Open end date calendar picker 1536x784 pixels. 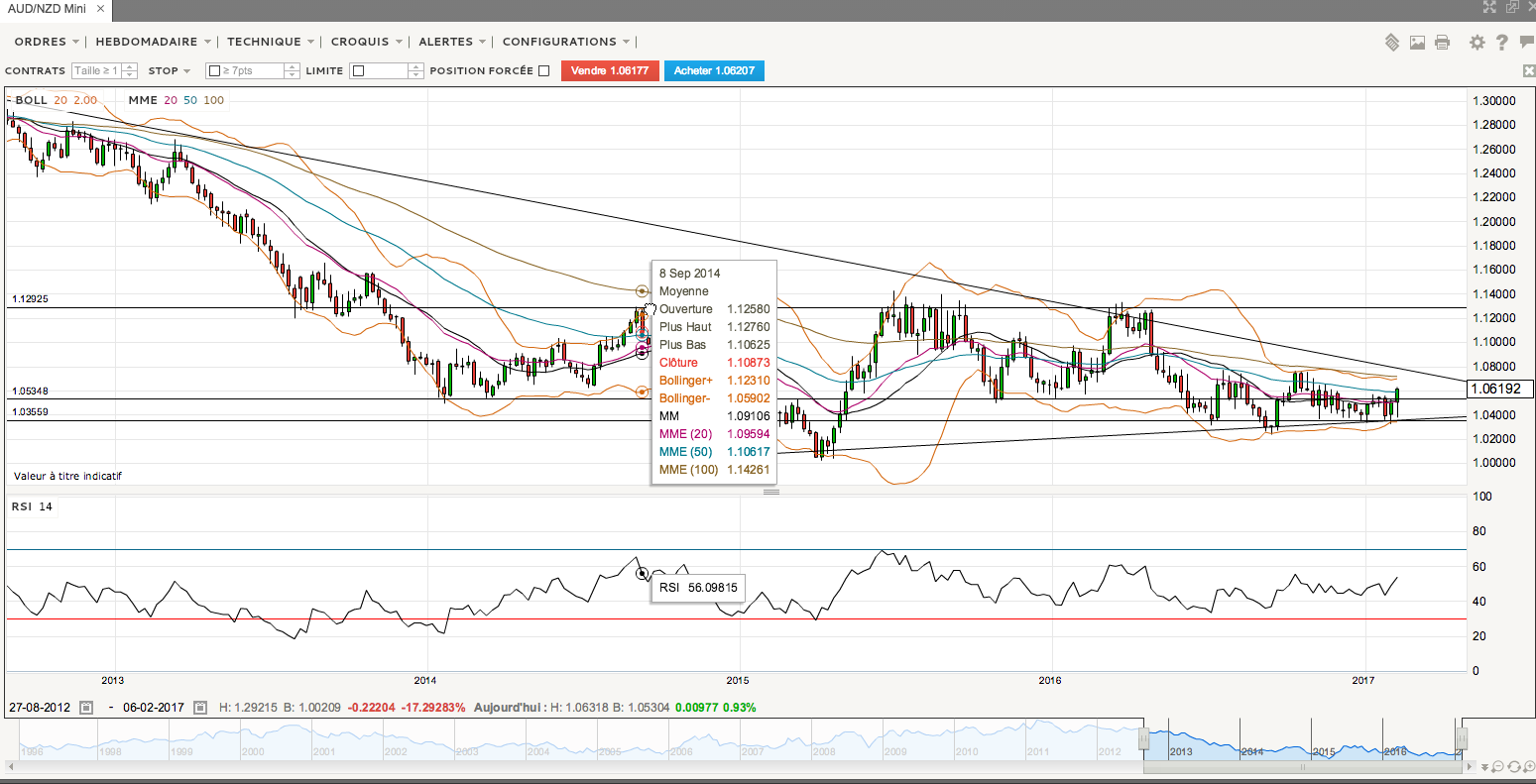tap(199, 708)
